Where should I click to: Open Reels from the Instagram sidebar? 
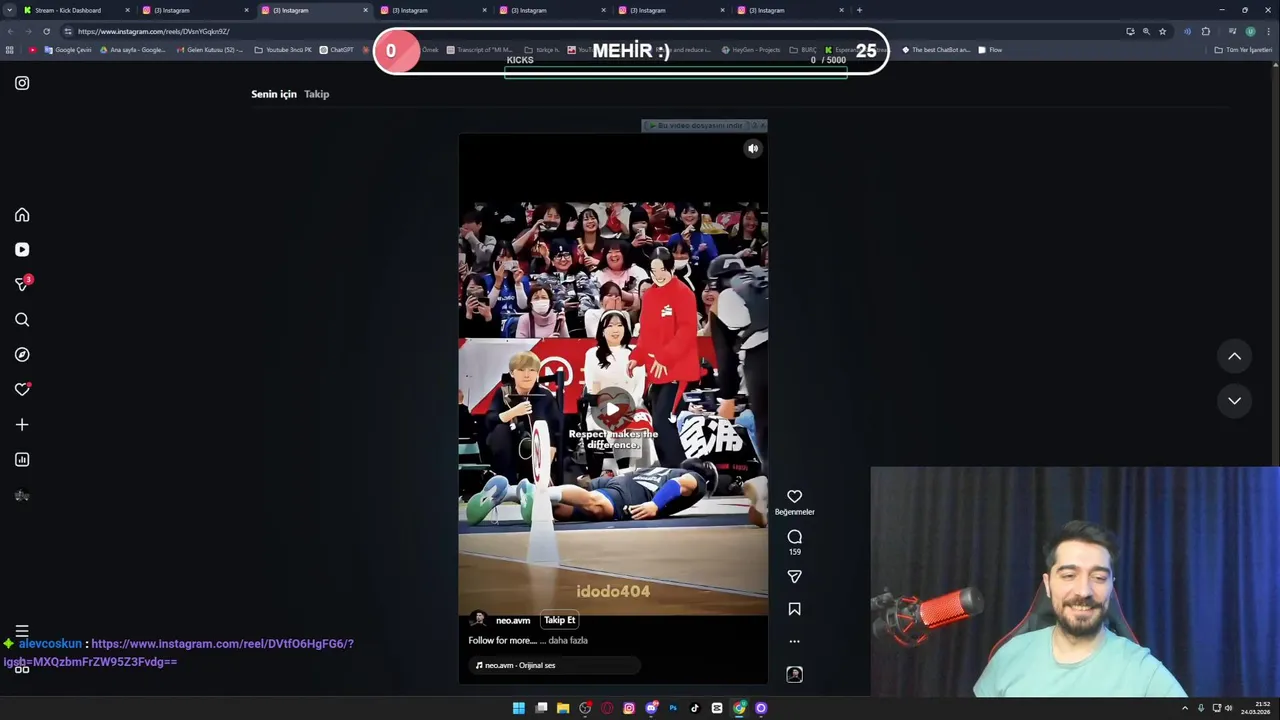tap(22, 250)
